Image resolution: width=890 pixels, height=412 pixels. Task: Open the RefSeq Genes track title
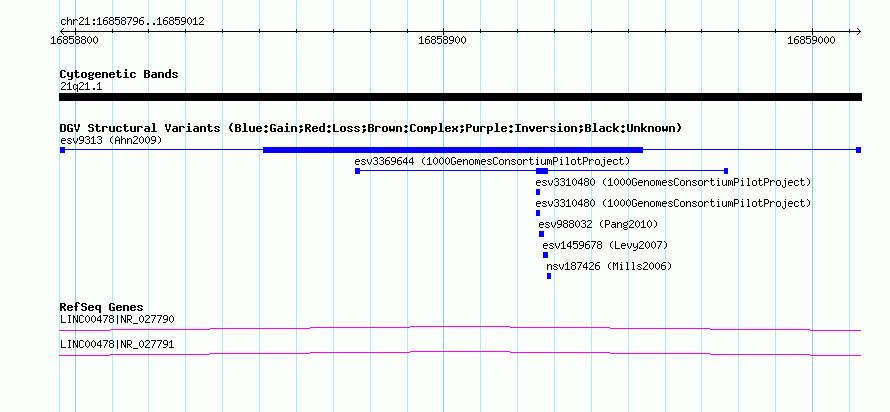tap(102, 308)
